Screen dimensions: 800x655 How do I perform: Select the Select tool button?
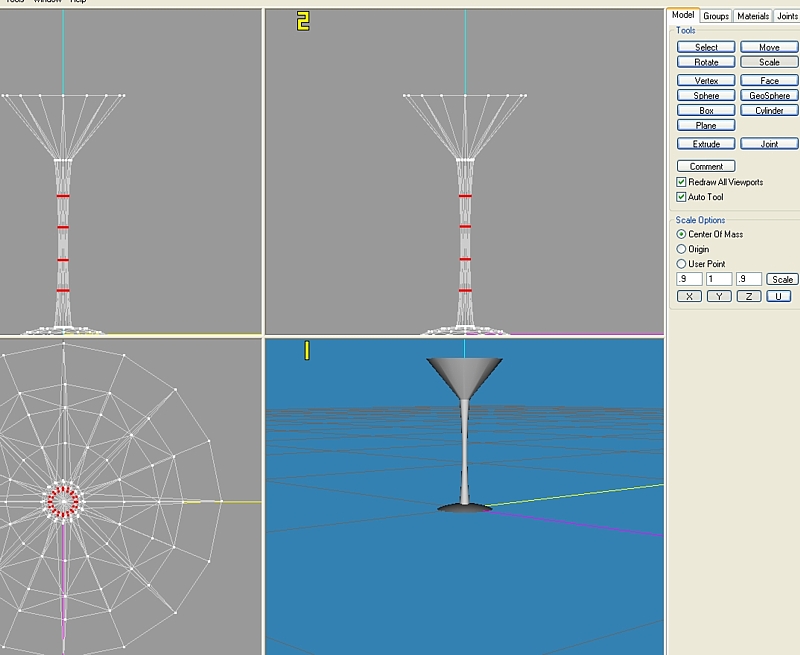(706, 47)
